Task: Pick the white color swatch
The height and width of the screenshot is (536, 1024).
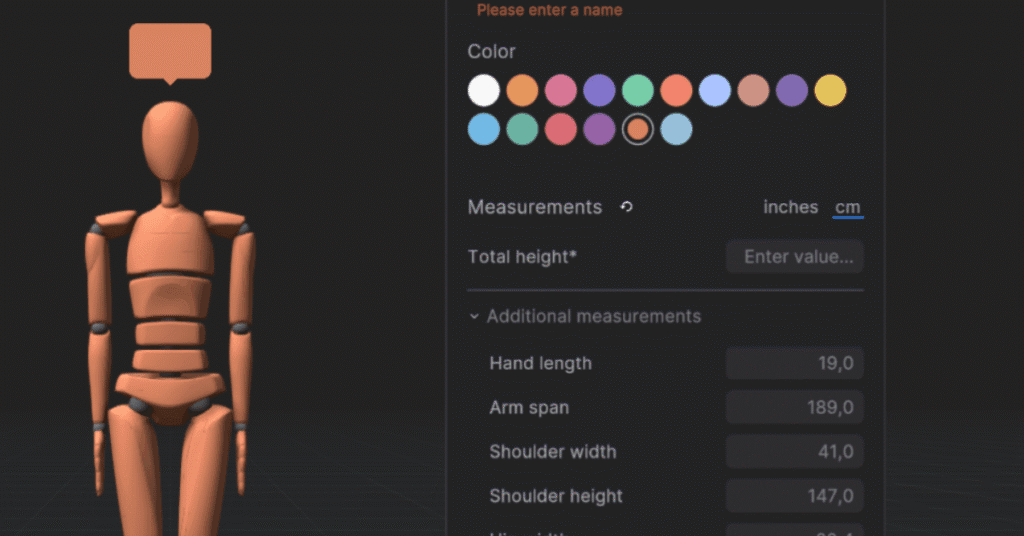Action: click(484, 90)
